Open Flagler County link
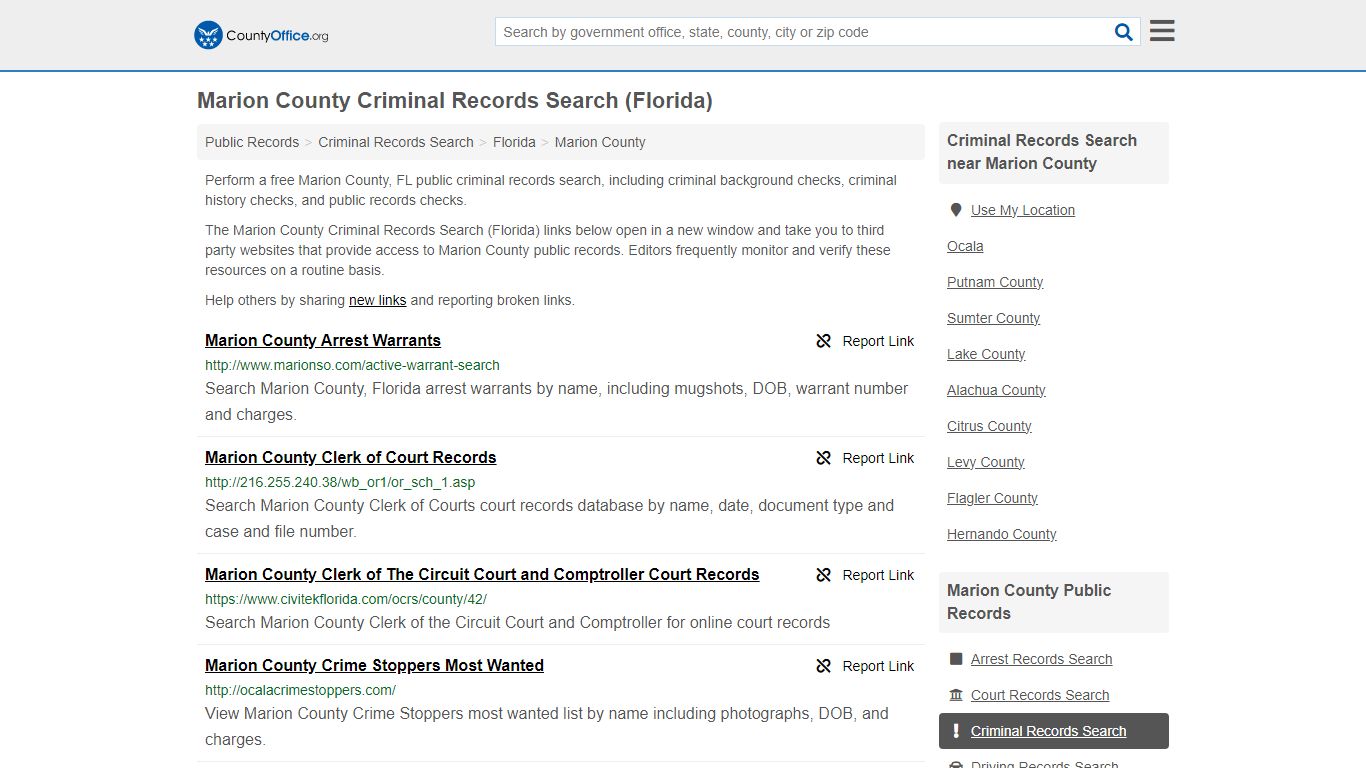 pos(992,498)
